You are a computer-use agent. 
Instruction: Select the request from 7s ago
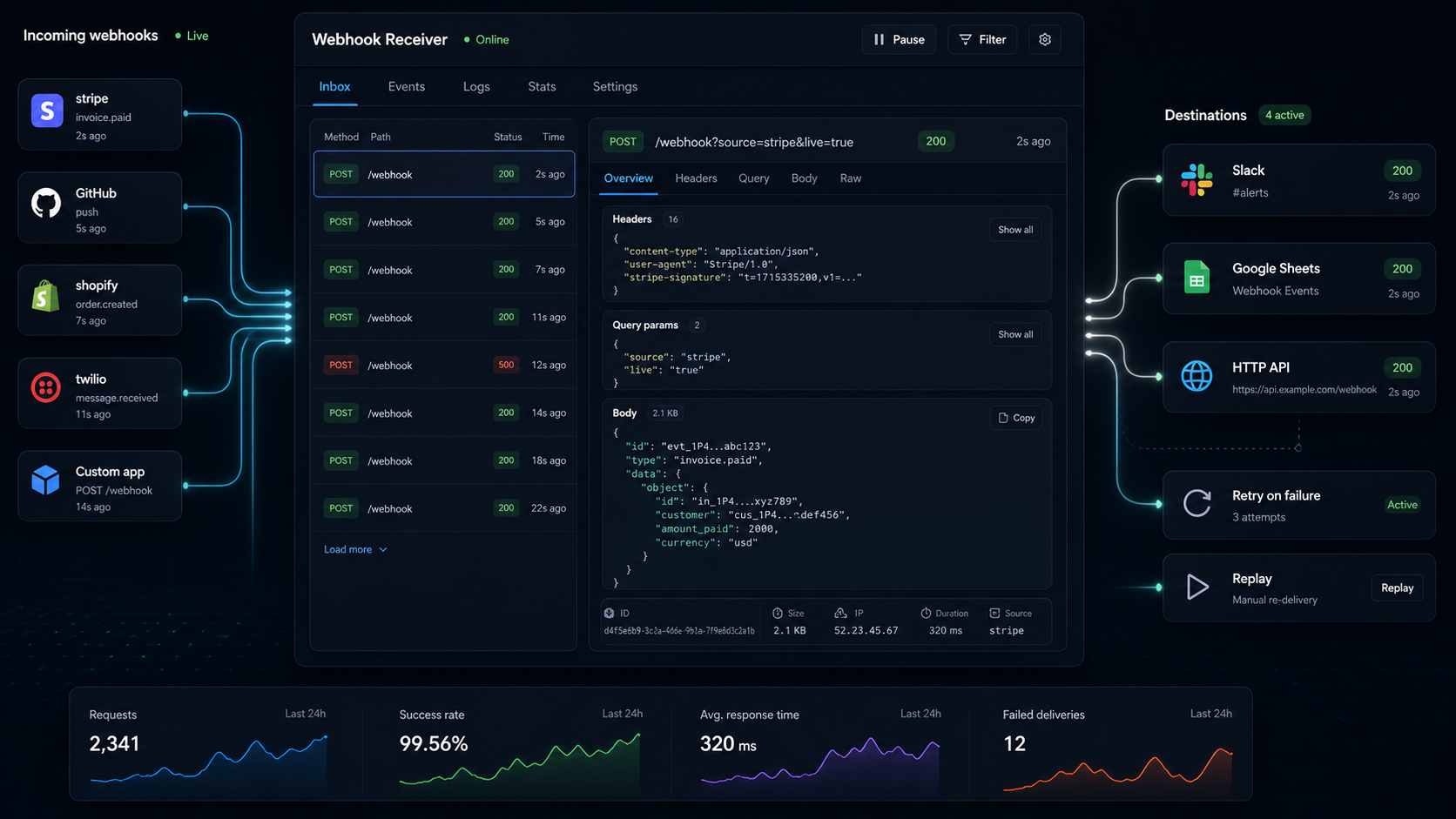click(x=444, y=270)
